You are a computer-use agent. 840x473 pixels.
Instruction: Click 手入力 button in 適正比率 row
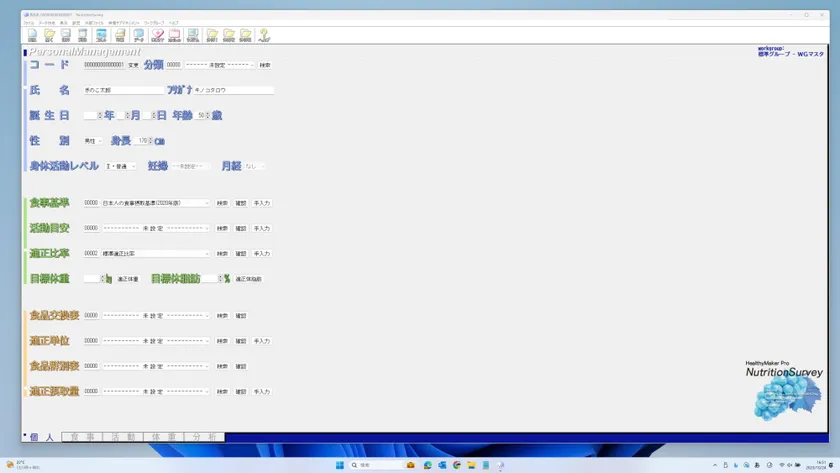pos(261,253)
